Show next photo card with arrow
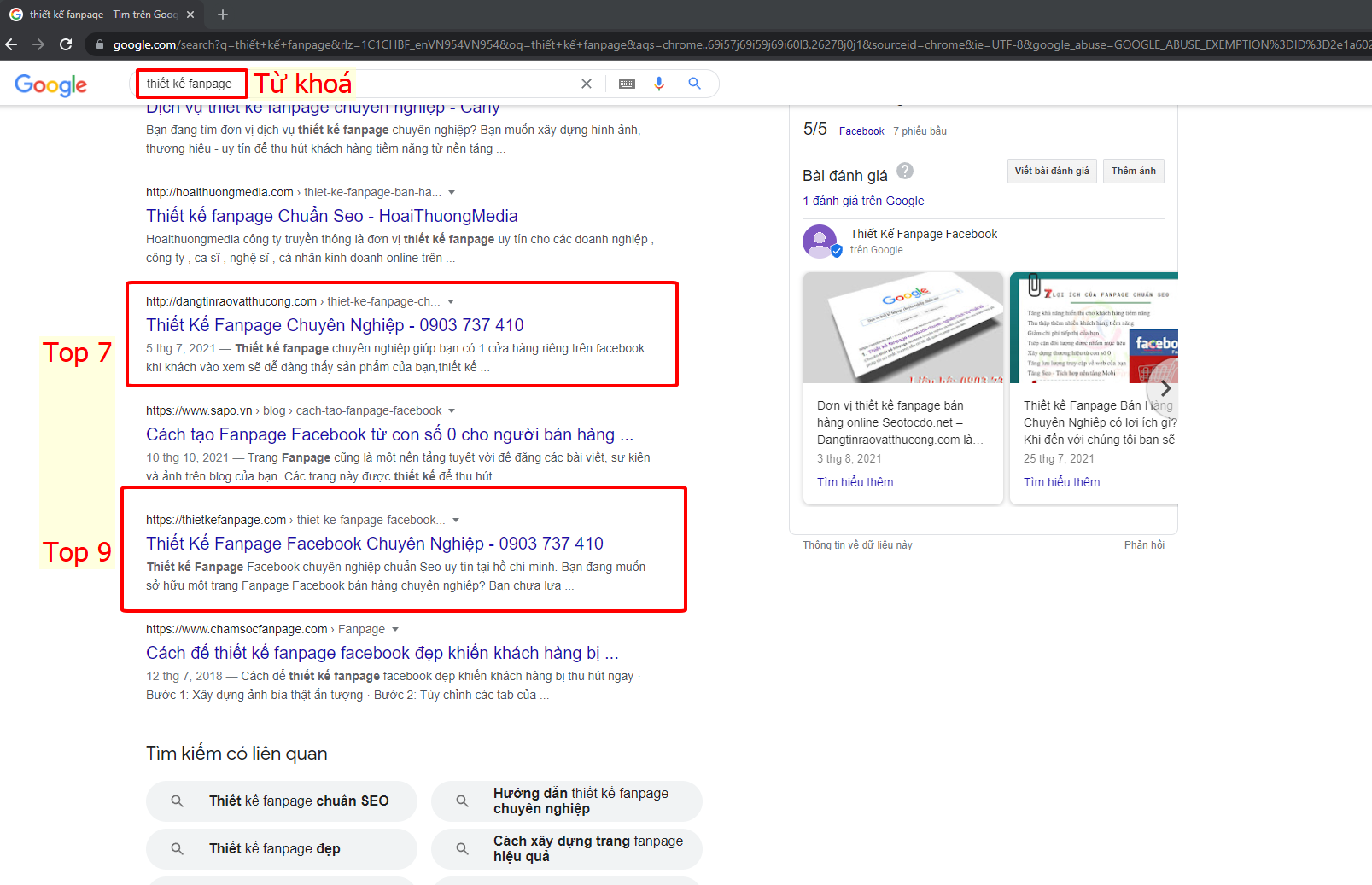This screenshot has width=1372, height=885. [1165, 388]
